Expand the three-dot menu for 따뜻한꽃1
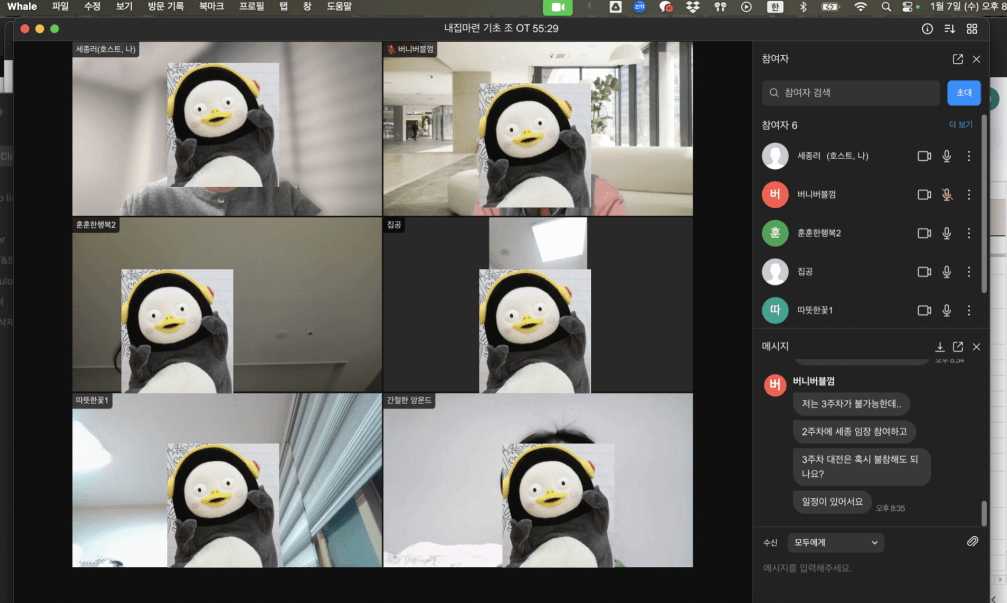 (968, 310)
